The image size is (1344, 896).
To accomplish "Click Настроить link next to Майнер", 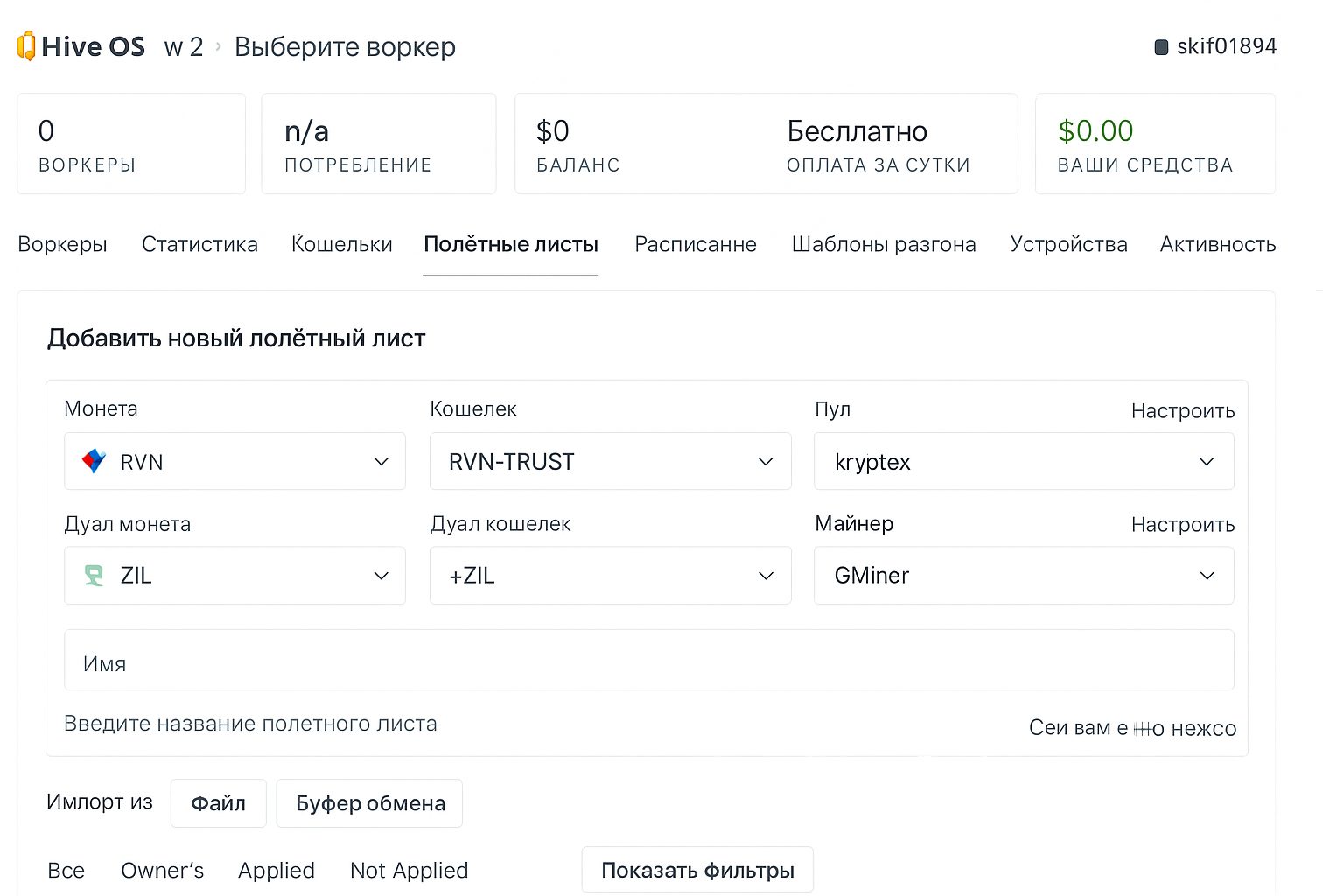I will 1182,525.
